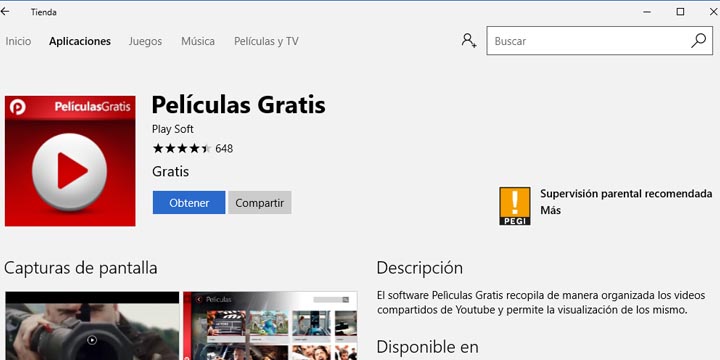Screen dimensions: 720x360
Task: Switch to the Música tab
Action: (198, 41)
